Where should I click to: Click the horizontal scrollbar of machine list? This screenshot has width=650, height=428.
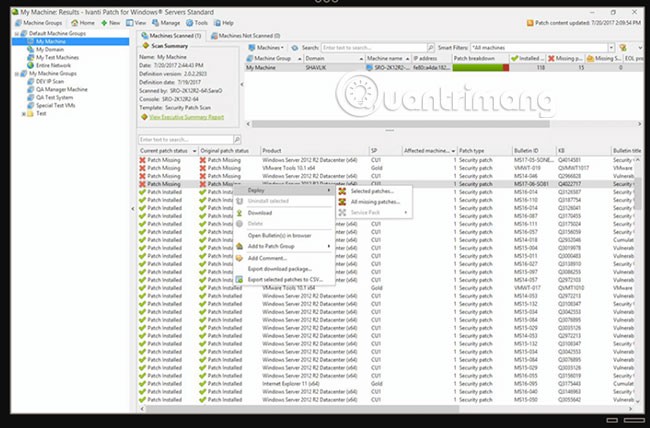(x=400, y=124)
